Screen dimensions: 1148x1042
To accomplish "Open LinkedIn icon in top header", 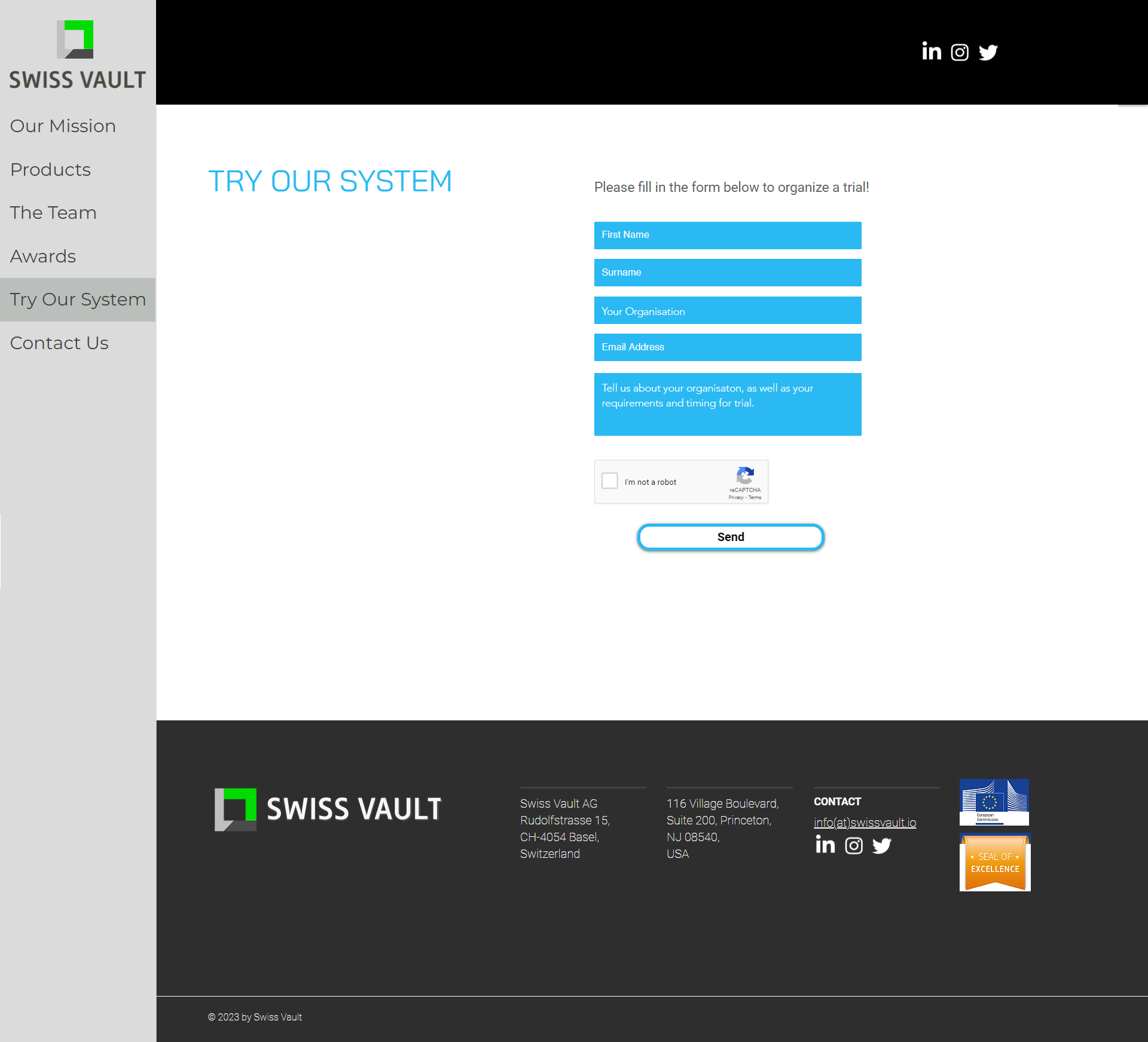I will [x=931, y=52].
